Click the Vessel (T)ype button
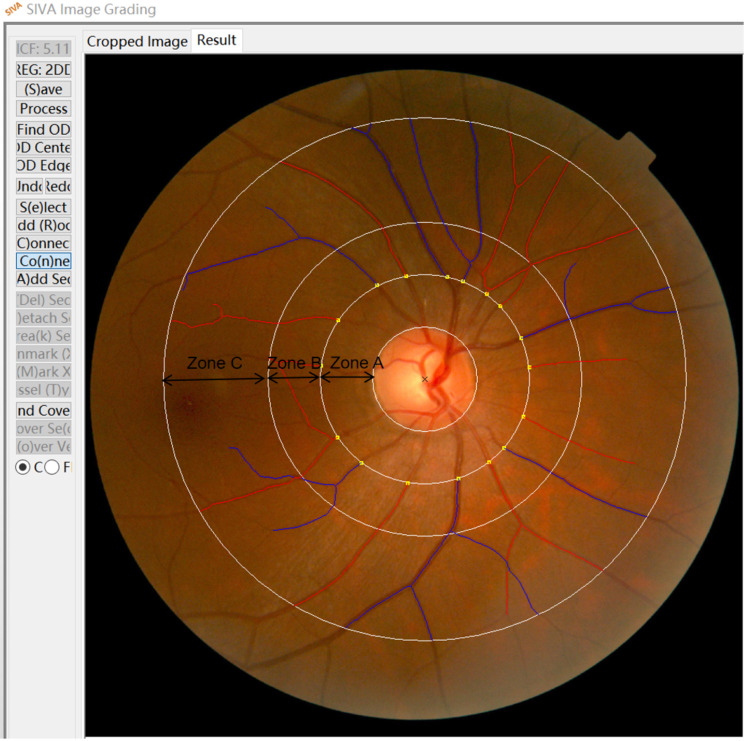 click(x=43, y=390)
